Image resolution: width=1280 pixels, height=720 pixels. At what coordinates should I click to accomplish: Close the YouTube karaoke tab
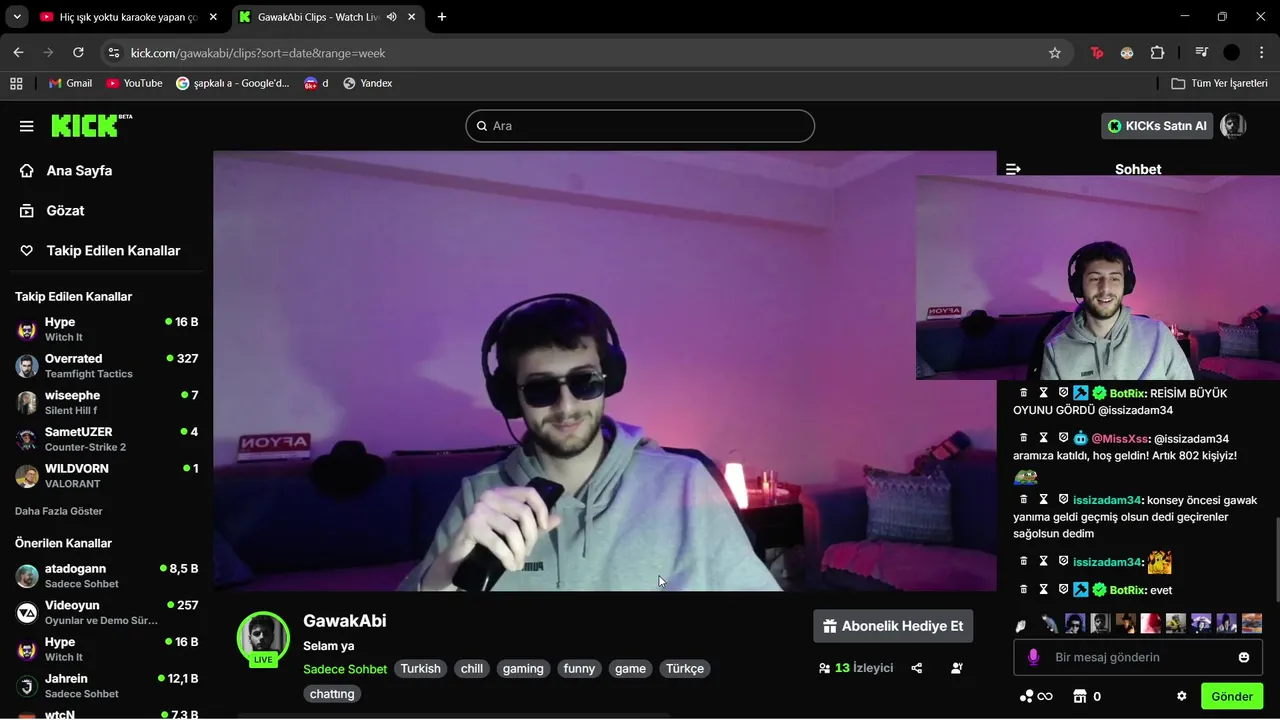coord(213,17)
